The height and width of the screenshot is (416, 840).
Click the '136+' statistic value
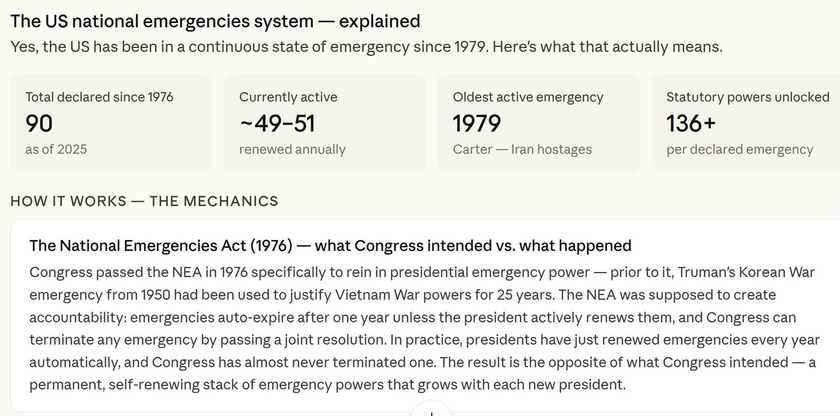(x=691, y=123)
